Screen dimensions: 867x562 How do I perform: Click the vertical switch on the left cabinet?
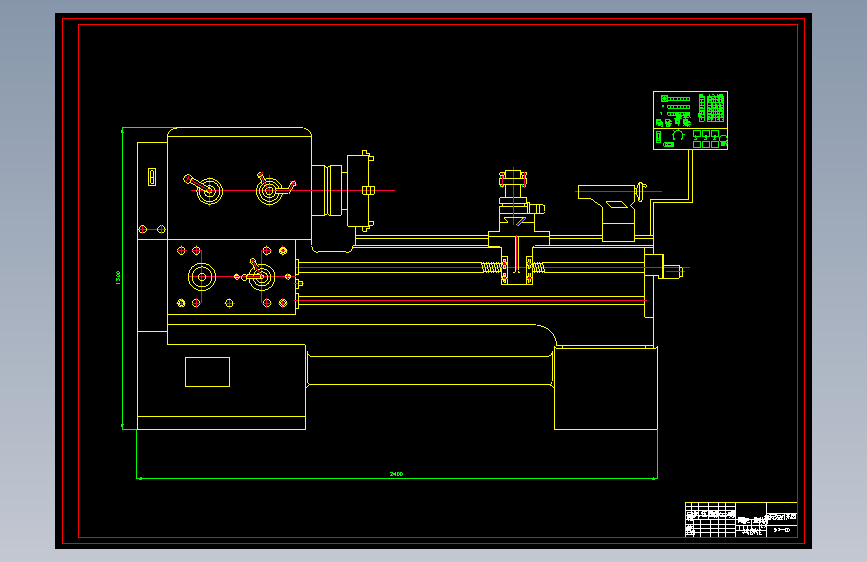[152, 177]
